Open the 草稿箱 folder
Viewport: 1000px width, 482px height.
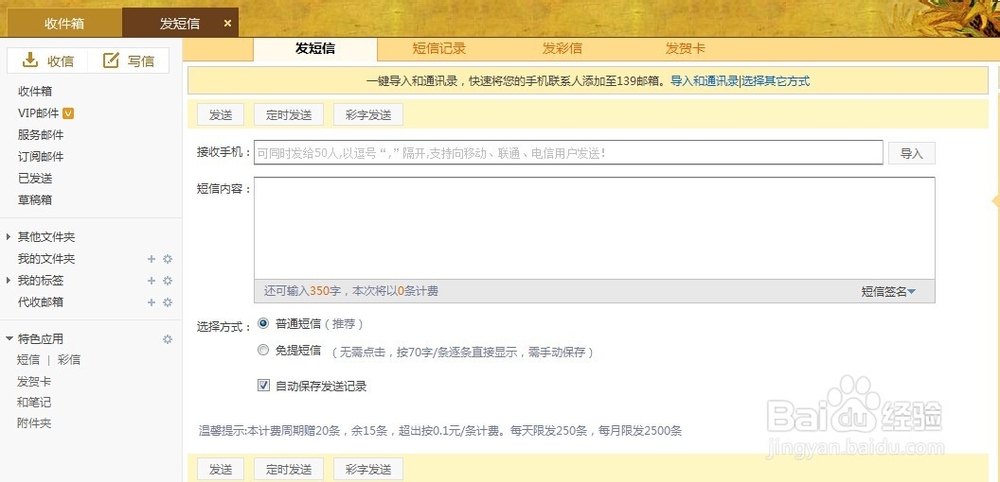click(35, 200)
